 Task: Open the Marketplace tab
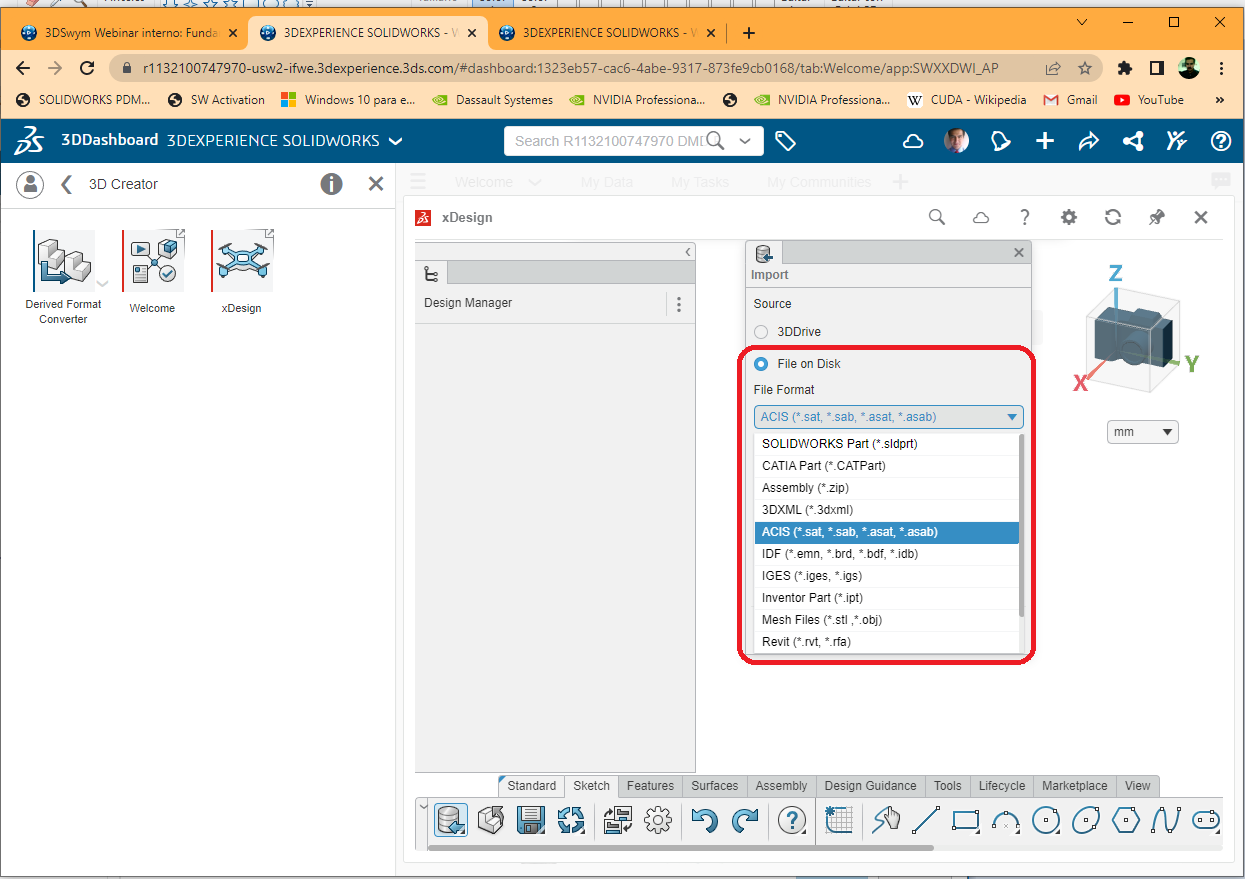pos(1075,786)
